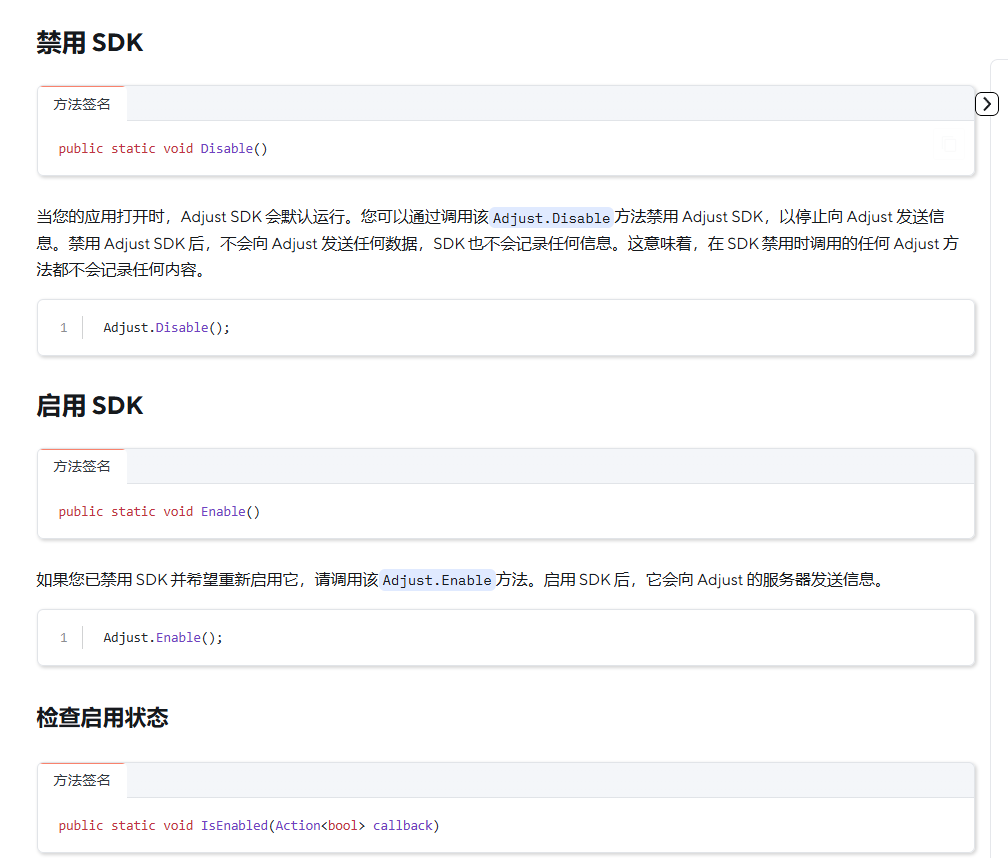Click the Adjust.Enable(); code line
The image size is (1008, 858).
(163, 638)
